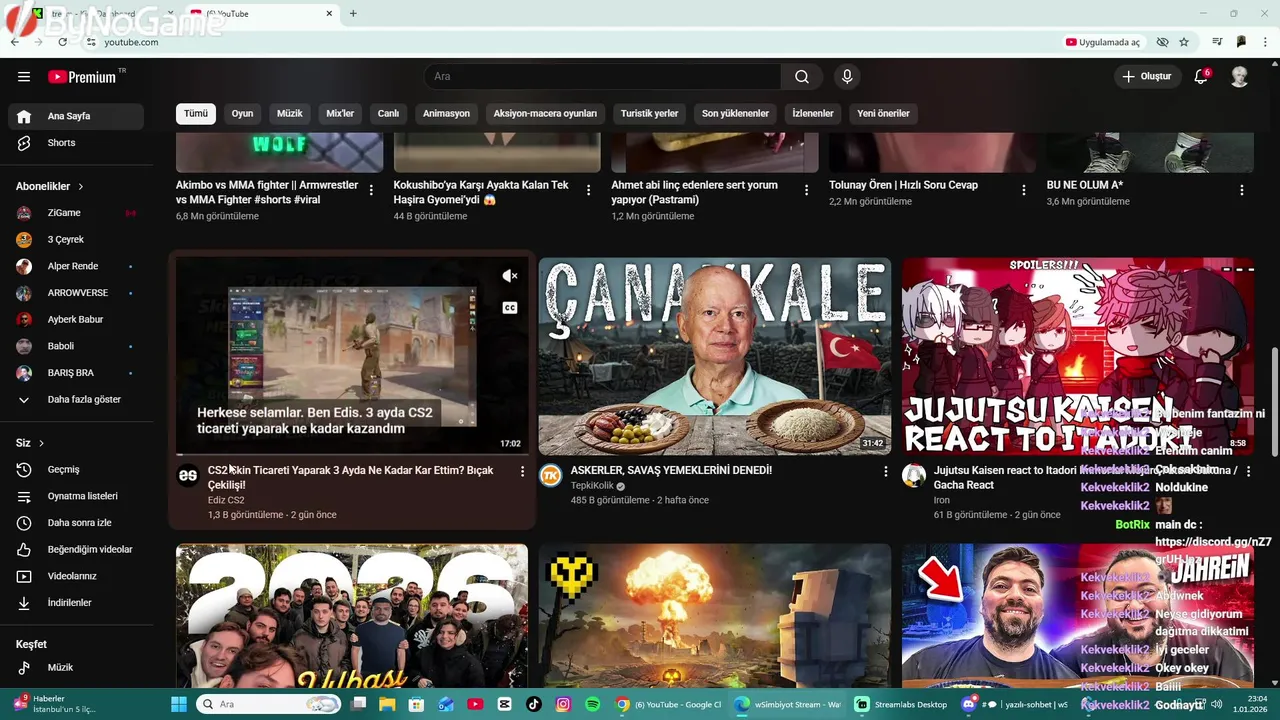Open the Jujutsu Kaisen React thumbnail
Viewport: 1280px width, 720px height.
(1078, 357)
